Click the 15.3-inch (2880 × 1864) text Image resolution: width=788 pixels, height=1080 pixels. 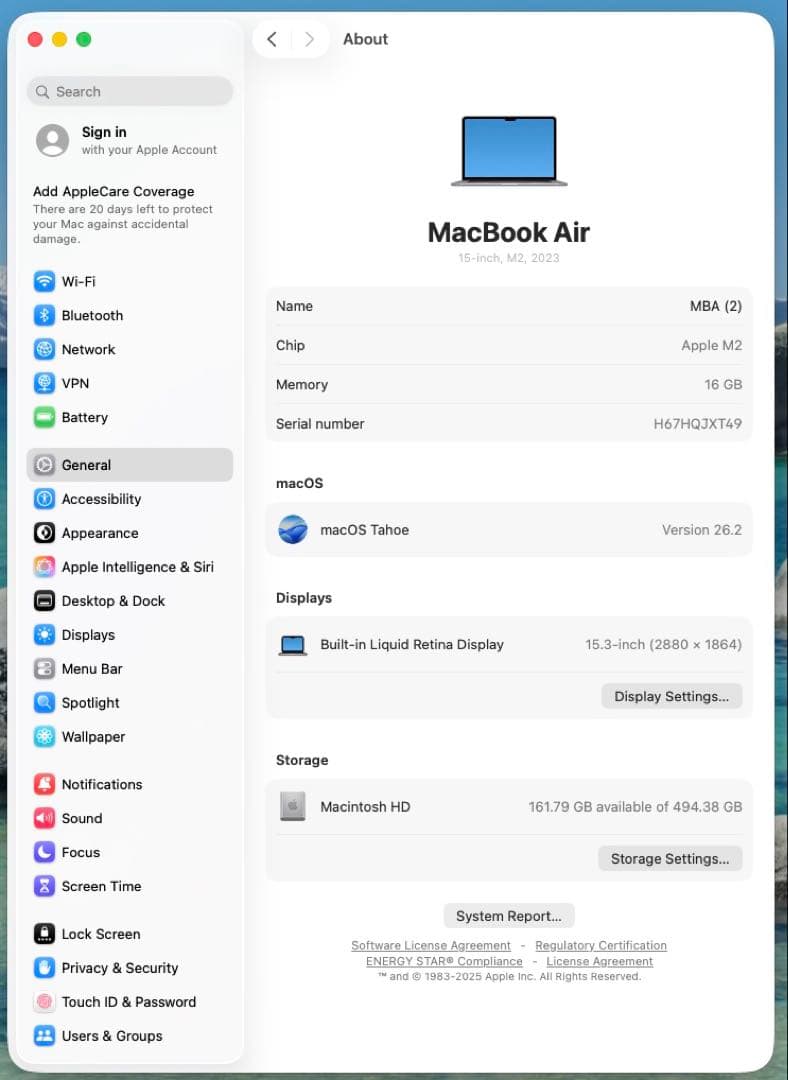coord(663,645)
